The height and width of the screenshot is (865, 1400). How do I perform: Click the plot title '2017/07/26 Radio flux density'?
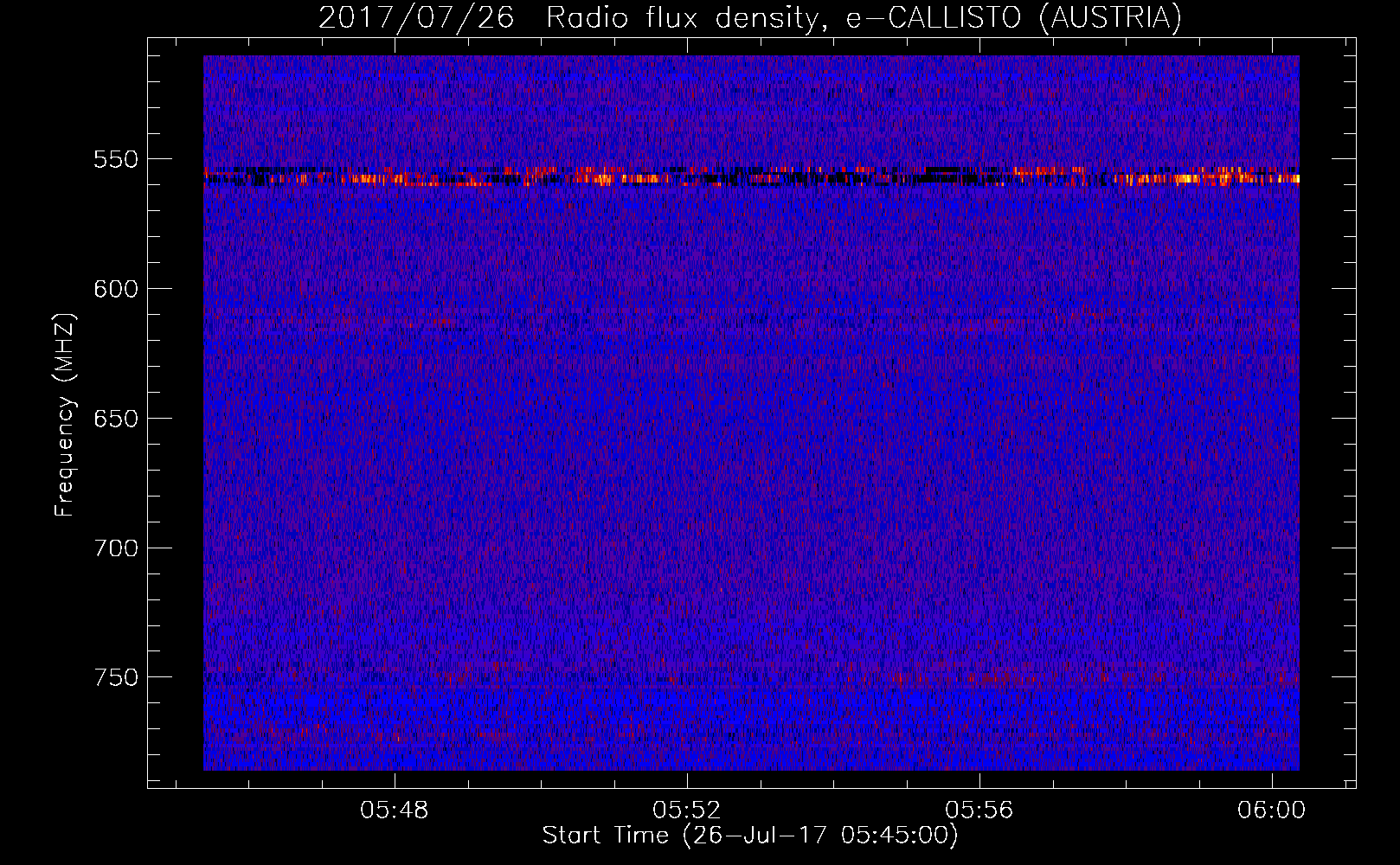[749, 17]
